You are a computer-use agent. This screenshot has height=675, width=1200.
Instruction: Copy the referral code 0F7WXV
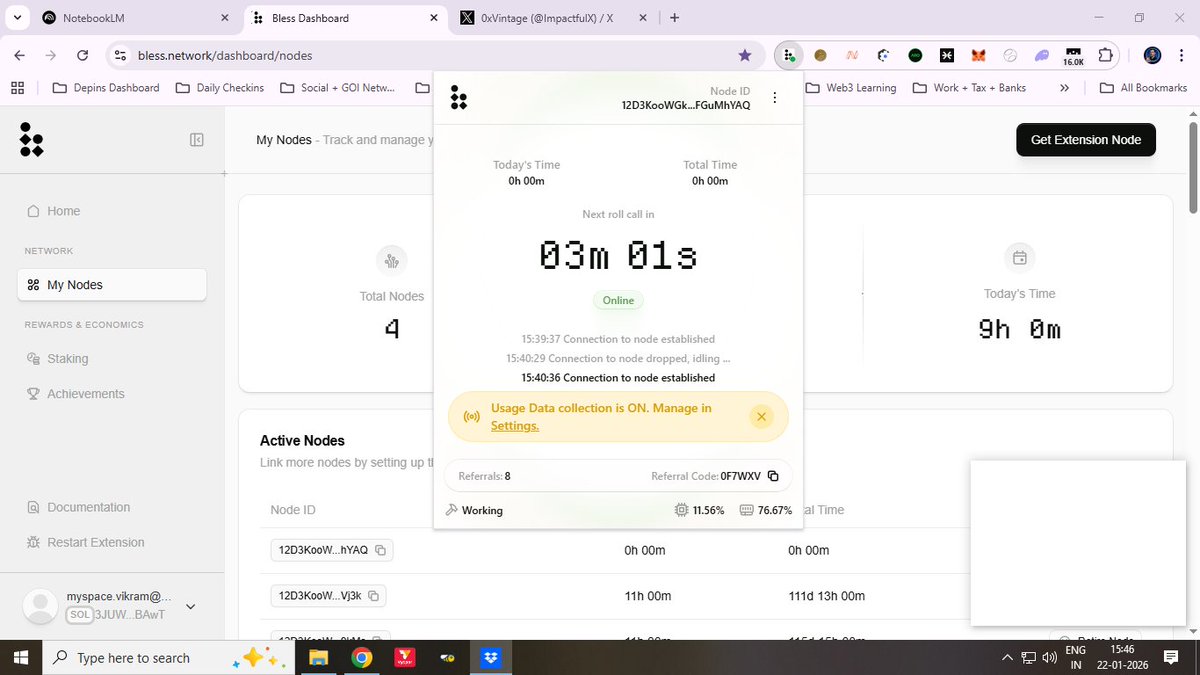pyautogui.click(x=773, y=476)
